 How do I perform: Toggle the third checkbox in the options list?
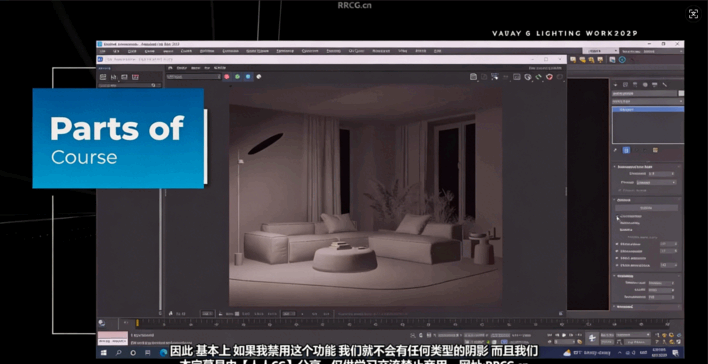617,258
